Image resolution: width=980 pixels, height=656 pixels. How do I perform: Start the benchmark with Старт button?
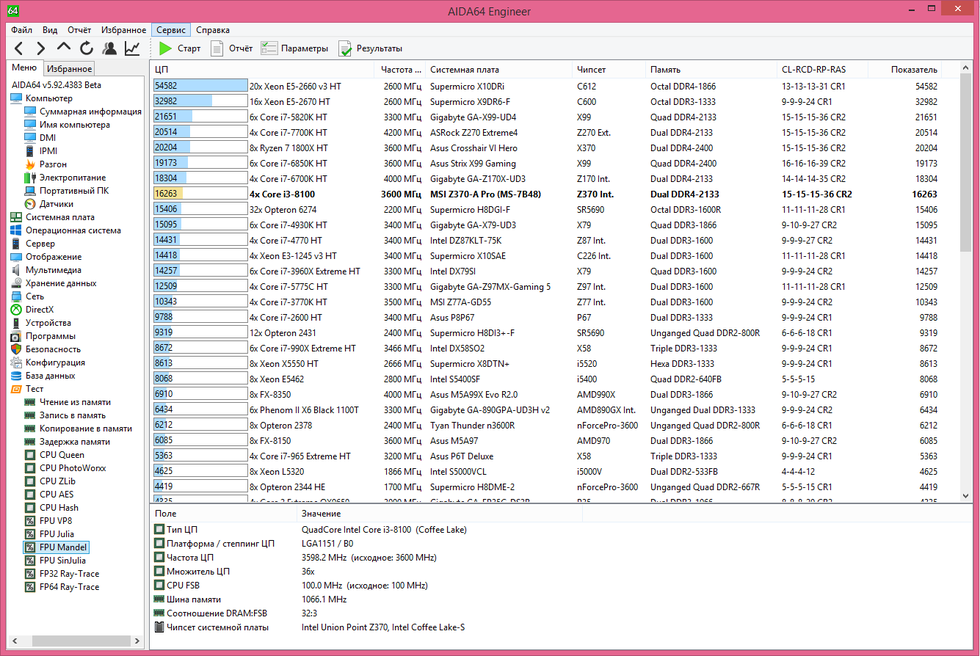[x=179, y=48]
